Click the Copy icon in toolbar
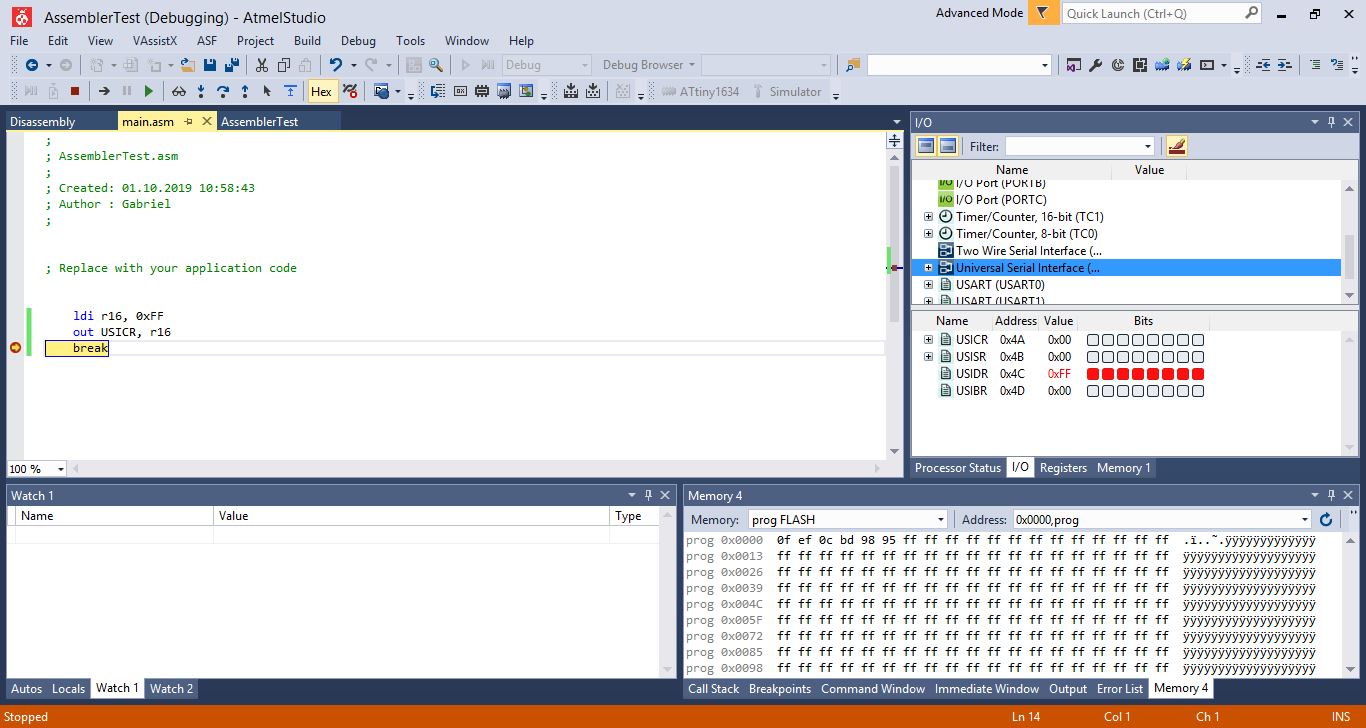1366x728 pixels. point(284,65)
